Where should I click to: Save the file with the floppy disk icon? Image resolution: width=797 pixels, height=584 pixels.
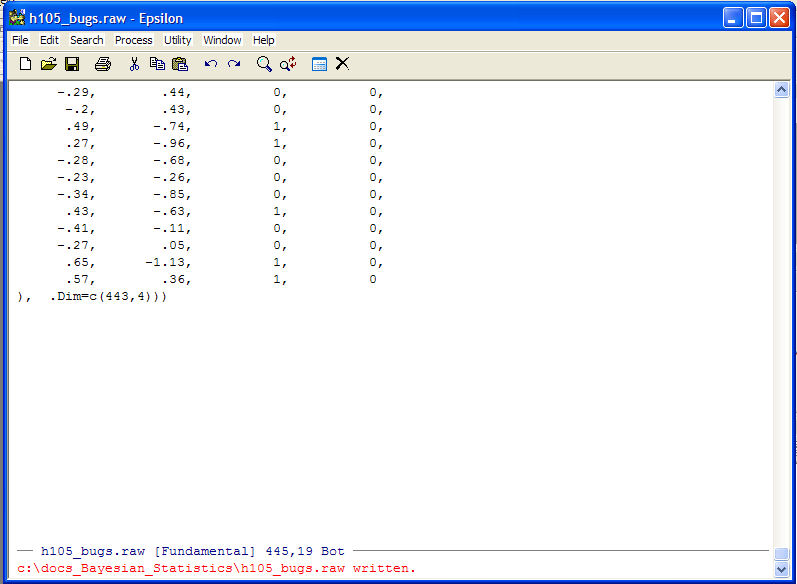[x=72, y=64]
